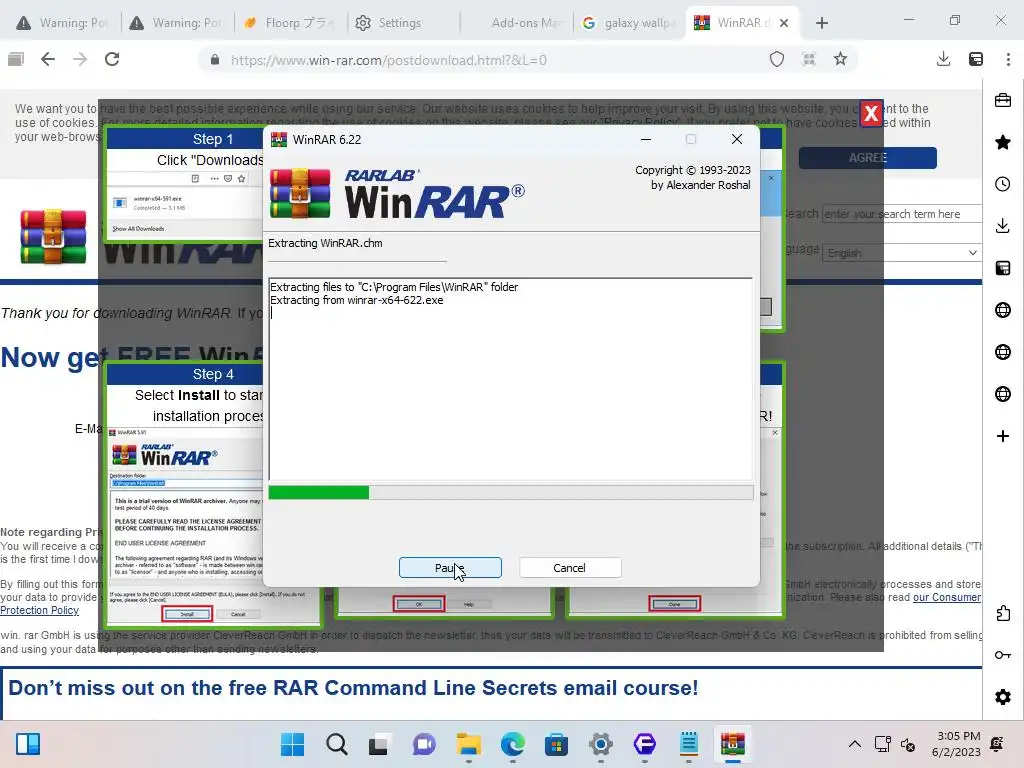Screen dimensions: 1024x768
Task: Go back to previous page
Action: click(x=48, y=59)
